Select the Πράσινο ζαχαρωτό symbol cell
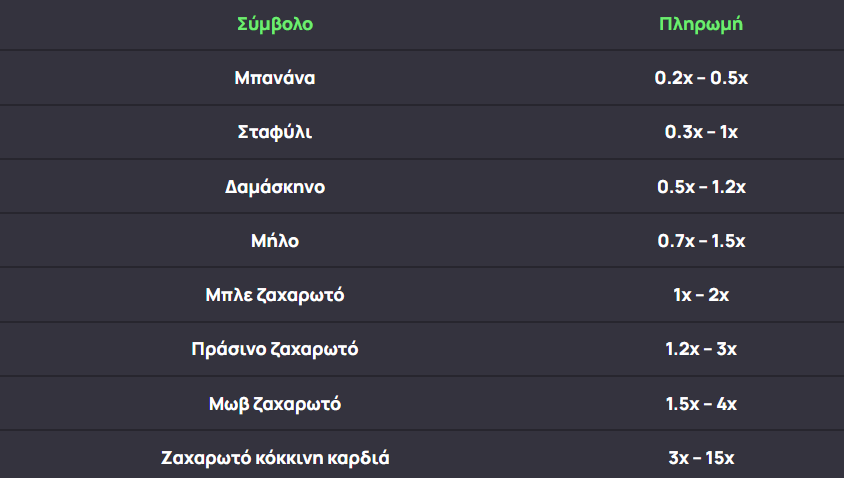This screenshot has width=844, height=478. coord(275,349)
